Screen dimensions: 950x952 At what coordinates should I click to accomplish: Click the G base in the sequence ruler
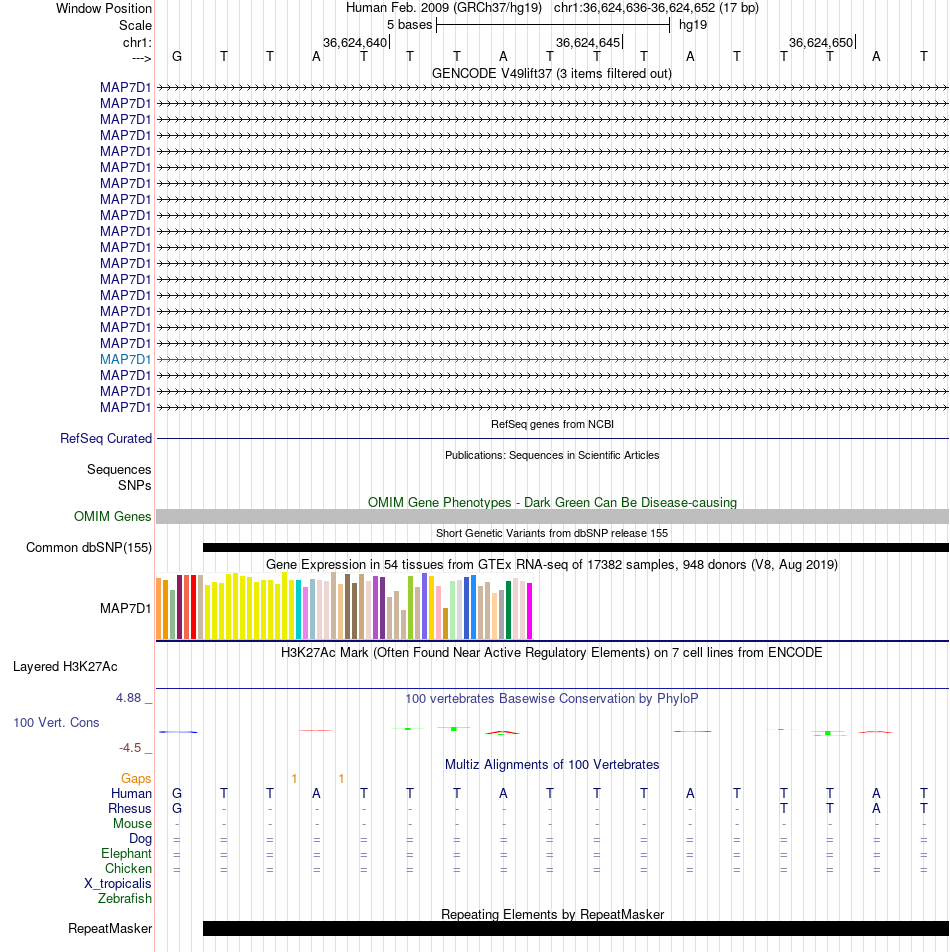tap(177, 56)
